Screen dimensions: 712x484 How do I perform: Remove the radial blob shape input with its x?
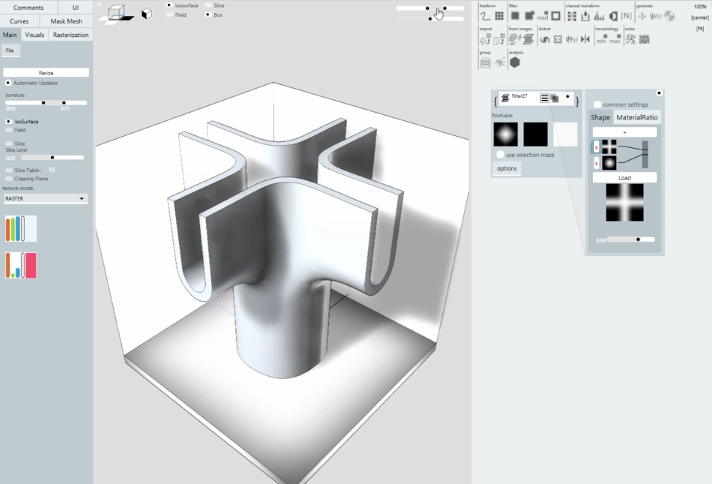[x=596, y=163]
